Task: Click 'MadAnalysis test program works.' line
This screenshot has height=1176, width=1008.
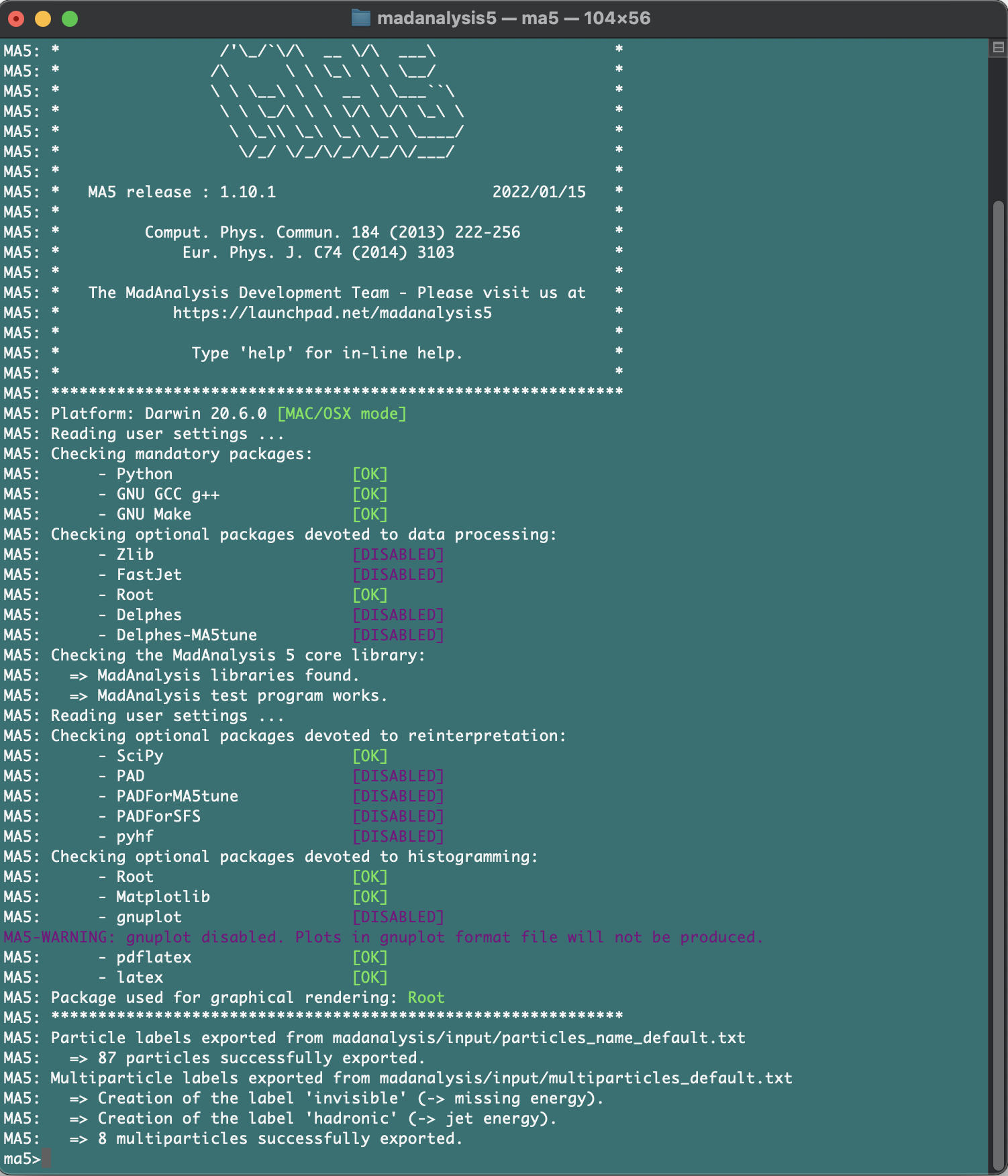Action: click(x=228, y=695)
